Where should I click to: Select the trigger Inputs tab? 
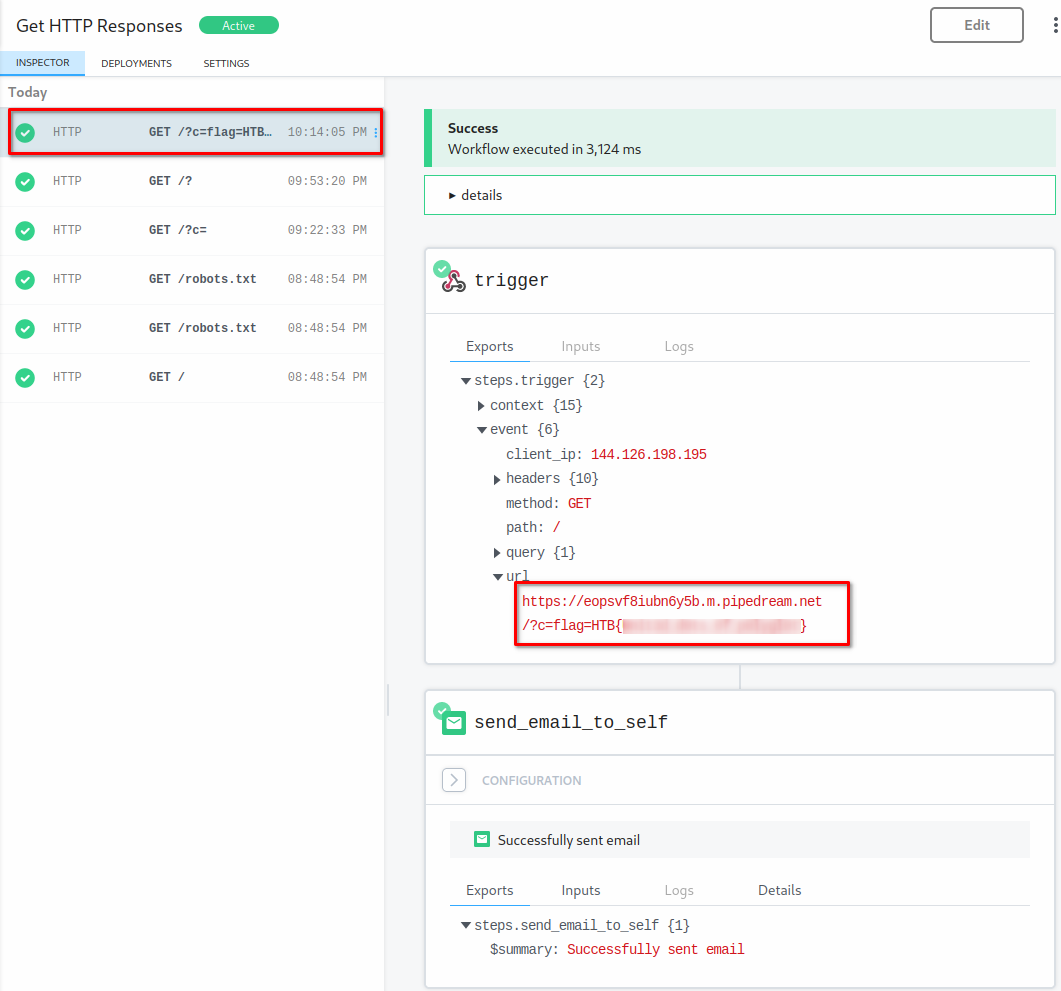coord(580,346)
